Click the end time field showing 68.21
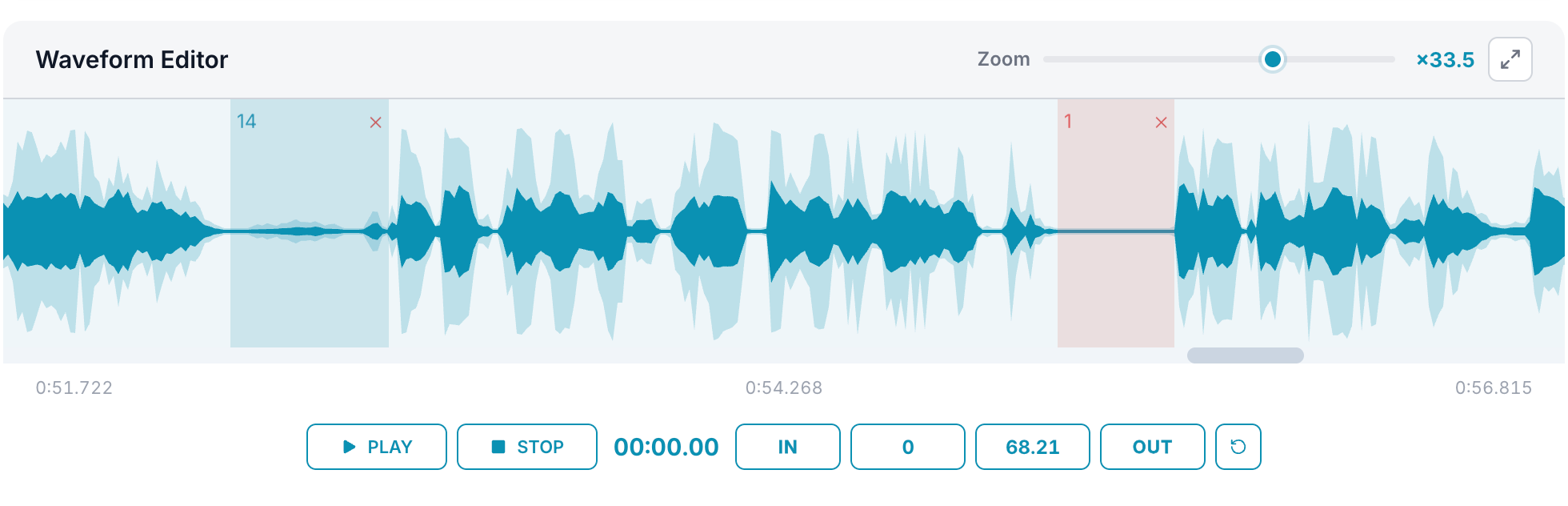The width and height of the screenshot is (1568, 506). click(x=1032, y=447)
